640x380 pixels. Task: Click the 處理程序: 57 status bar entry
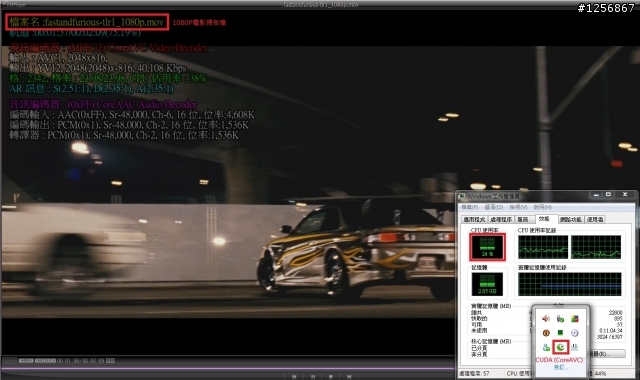[x=474, y=373]
